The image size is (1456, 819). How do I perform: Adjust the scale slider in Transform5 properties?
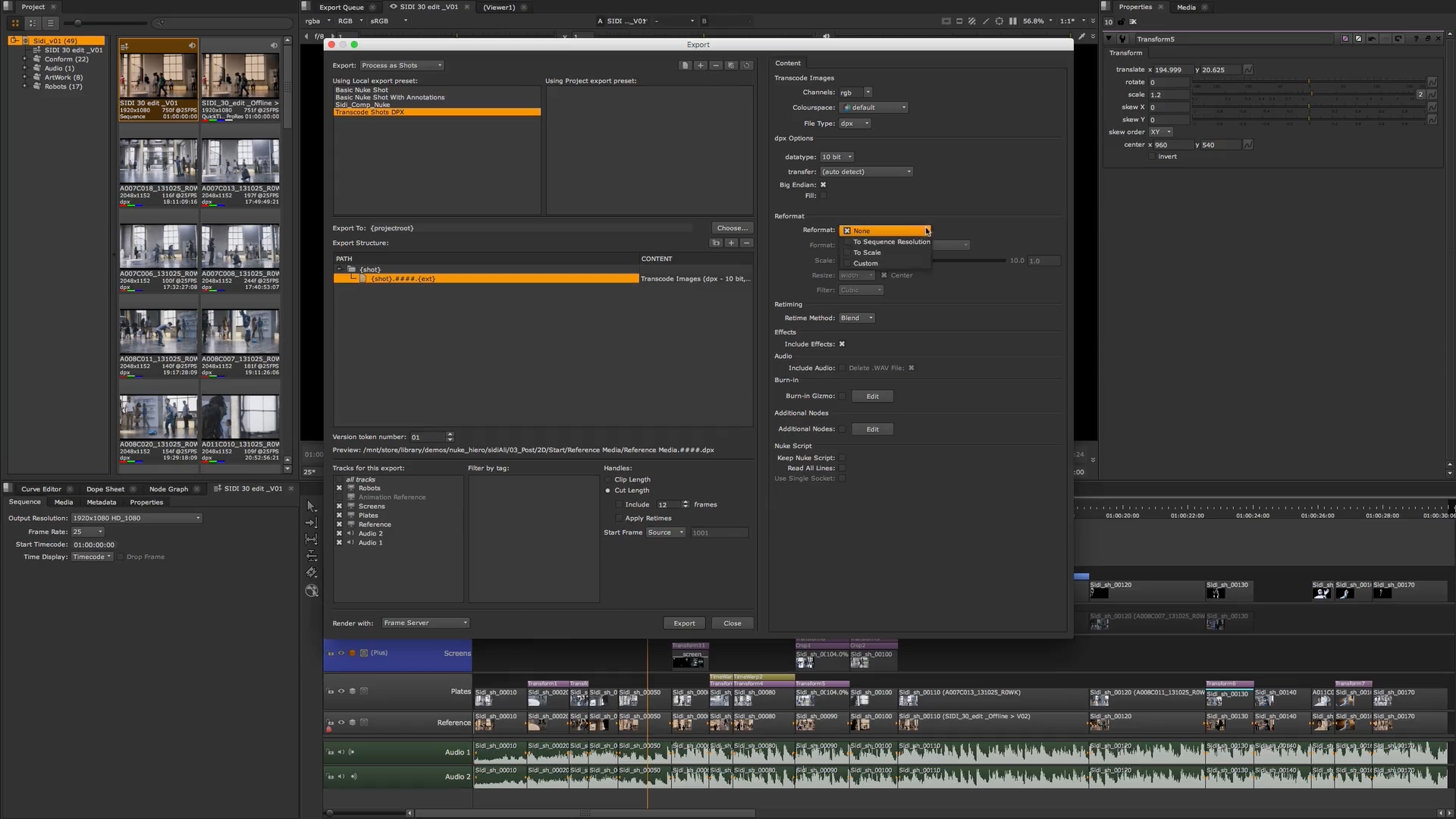point(1310,95)
